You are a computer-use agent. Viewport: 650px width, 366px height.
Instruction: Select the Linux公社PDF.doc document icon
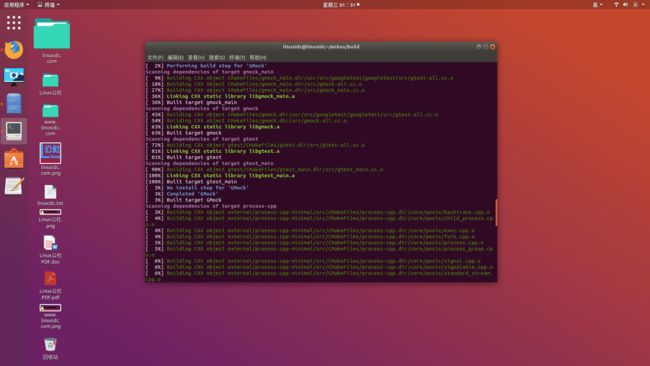pyautogui.click(x=51, y=243)
